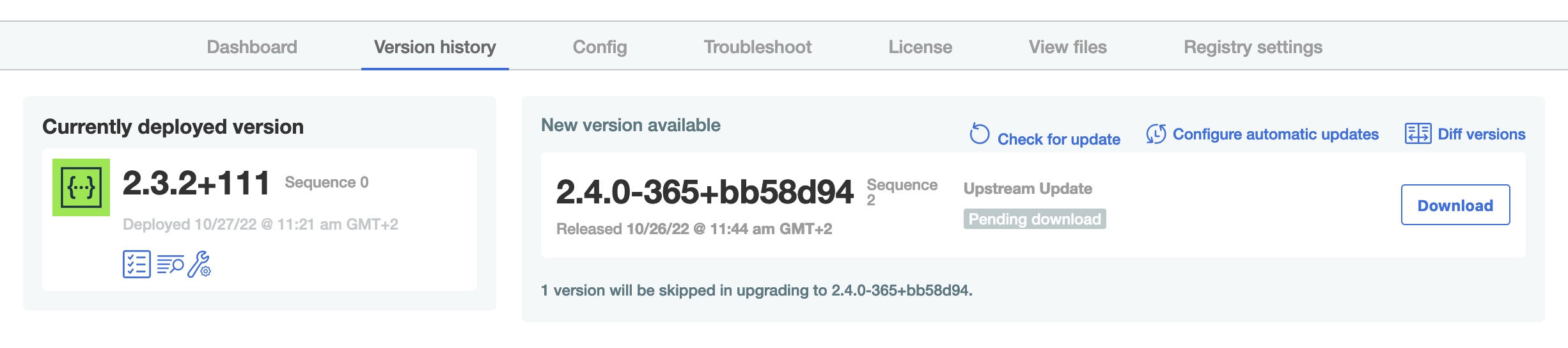Click the "Check for update" link text
1568x348 pixels.
(1059, 139)
